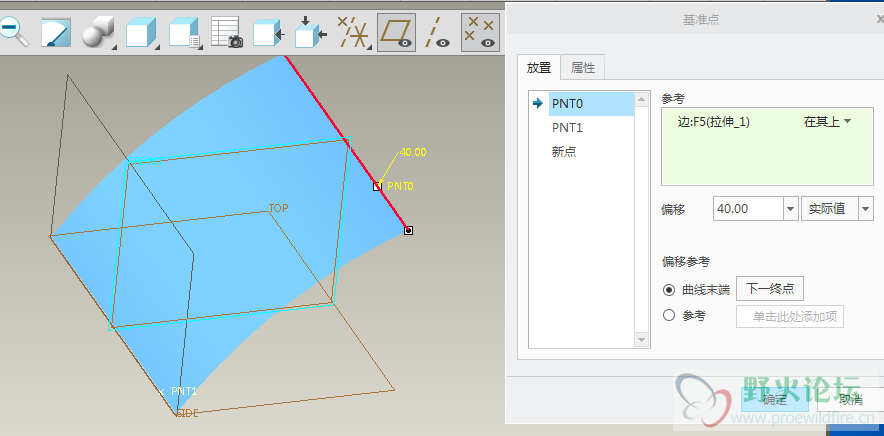This screenshot has width=884, height=436.
Task: Click the 偏移 value field 40.00
Action: (x=748, y=209)
